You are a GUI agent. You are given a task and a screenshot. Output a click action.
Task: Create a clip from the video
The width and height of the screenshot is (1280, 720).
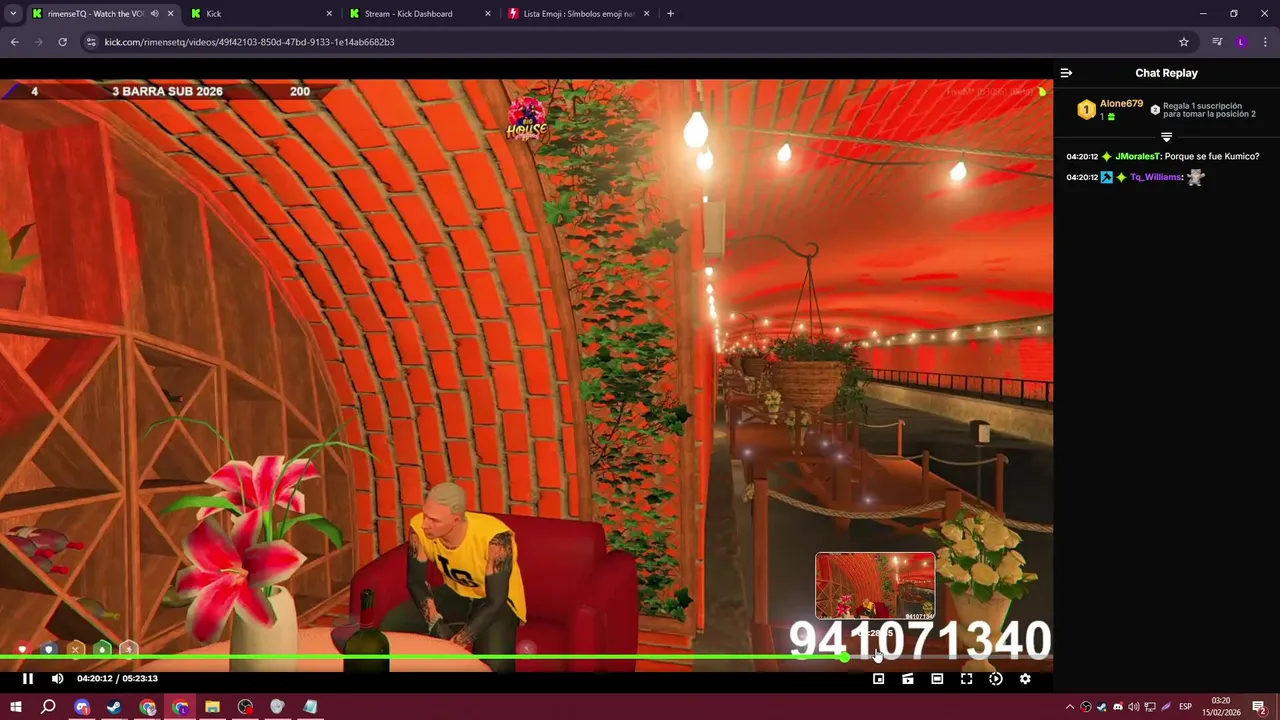(908, 679)
